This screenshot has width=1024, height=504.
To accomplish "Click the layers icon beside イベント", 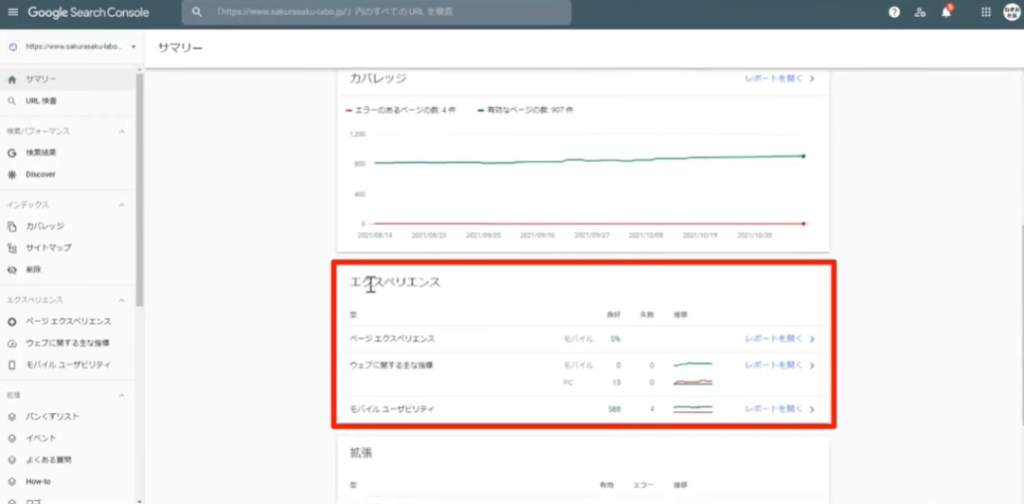I will click(x=12, y=438).
